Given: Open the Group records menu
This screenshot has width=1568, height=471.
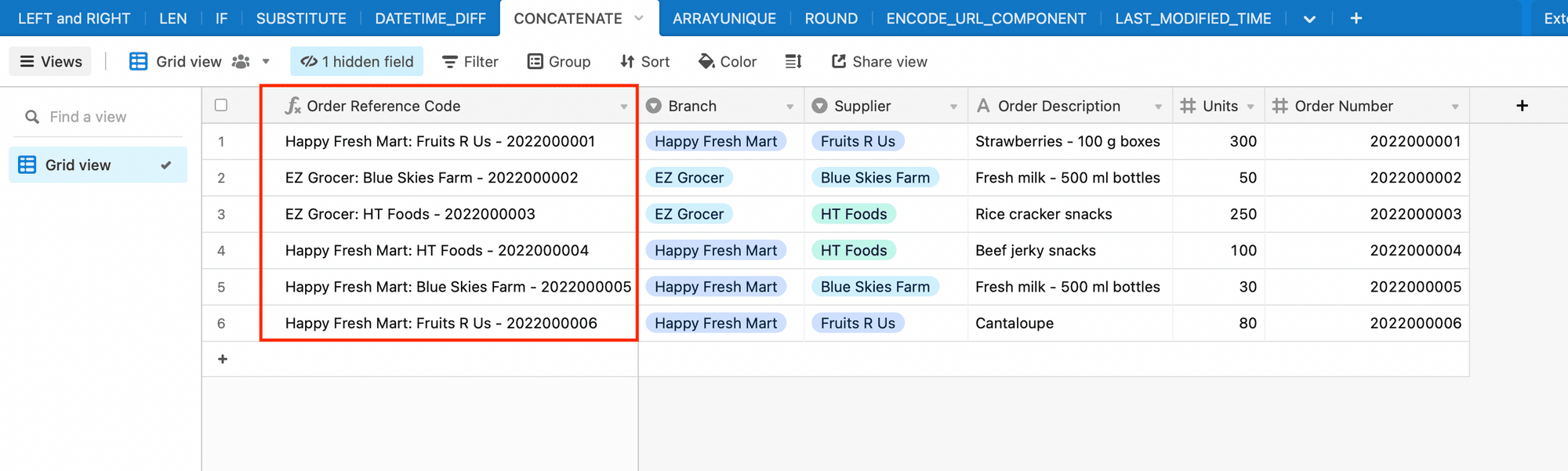Looking at the screenshot, I should [x=559, y=61].
